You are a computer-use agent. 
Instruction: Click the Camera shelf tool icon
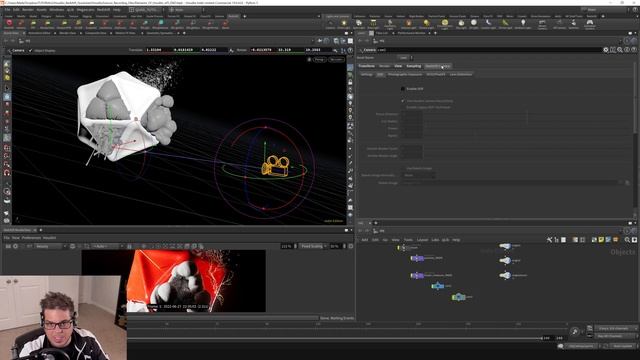point(331,24)
